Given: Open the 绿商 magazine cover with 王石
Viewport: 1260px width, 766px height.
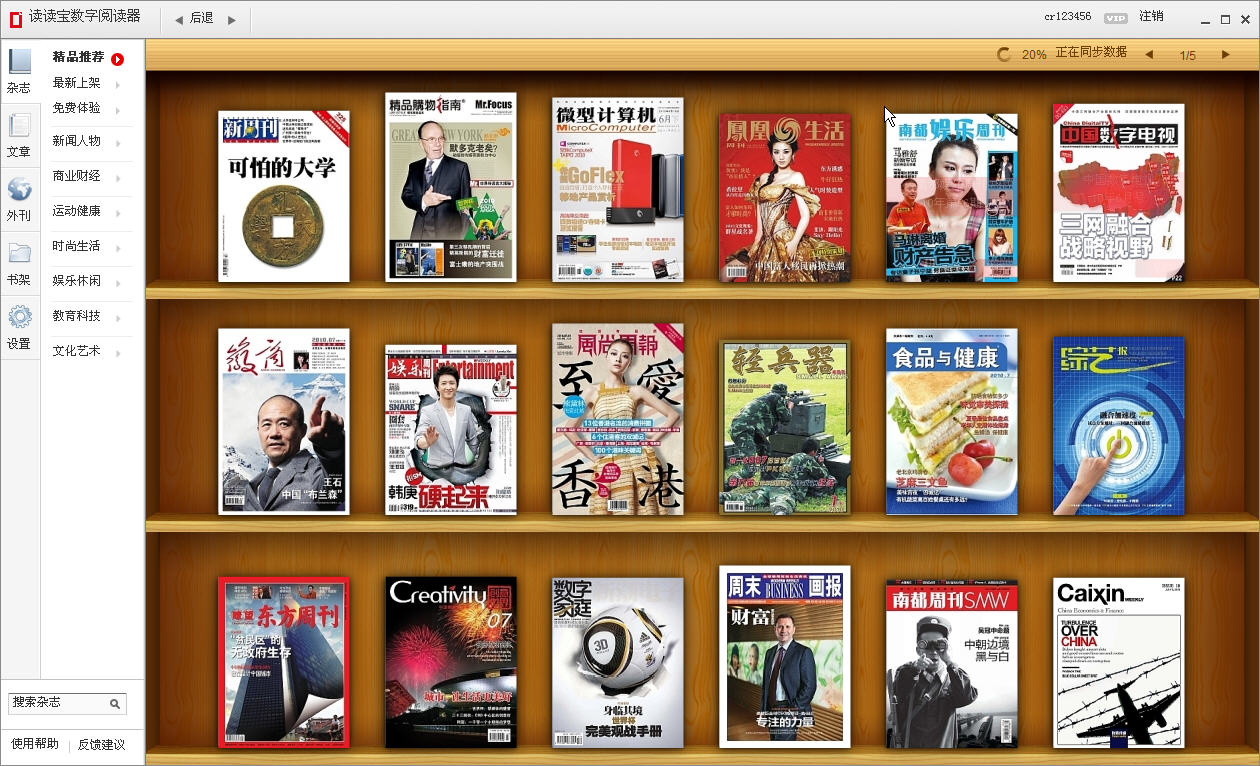Looking at the screenshot, I should coord(284,422).
